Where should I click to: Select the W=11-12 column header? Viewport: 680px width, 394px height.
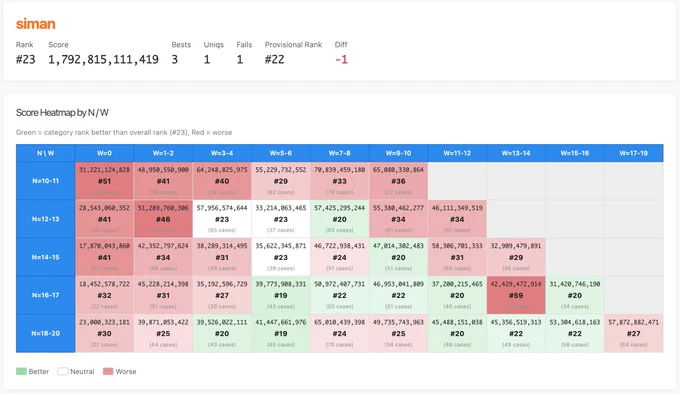tap(457, 153)
